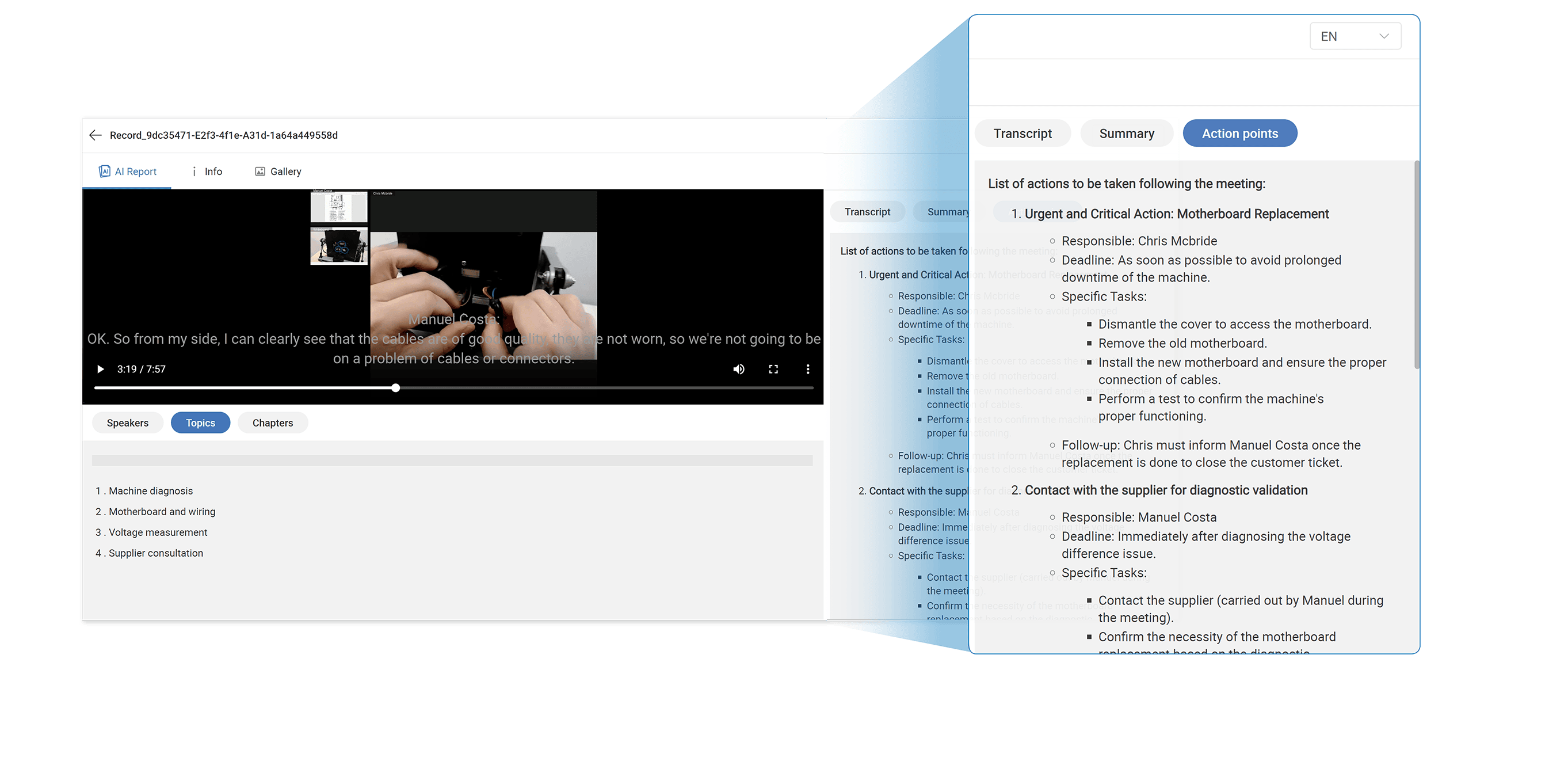Click the timeline bar above topics list

tap(452, 460)
